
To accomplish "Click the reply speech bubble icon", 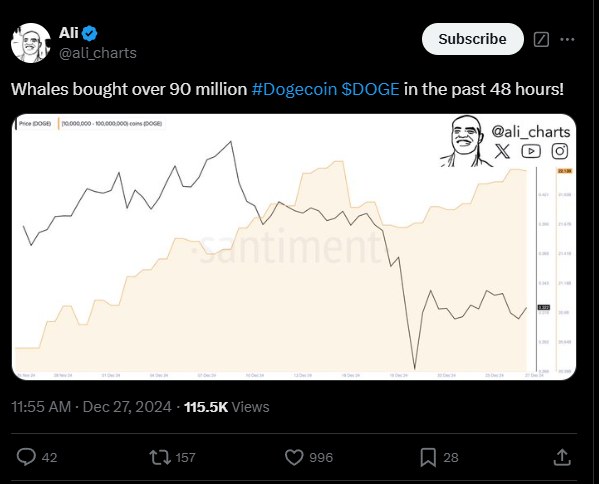I will 26,457.
